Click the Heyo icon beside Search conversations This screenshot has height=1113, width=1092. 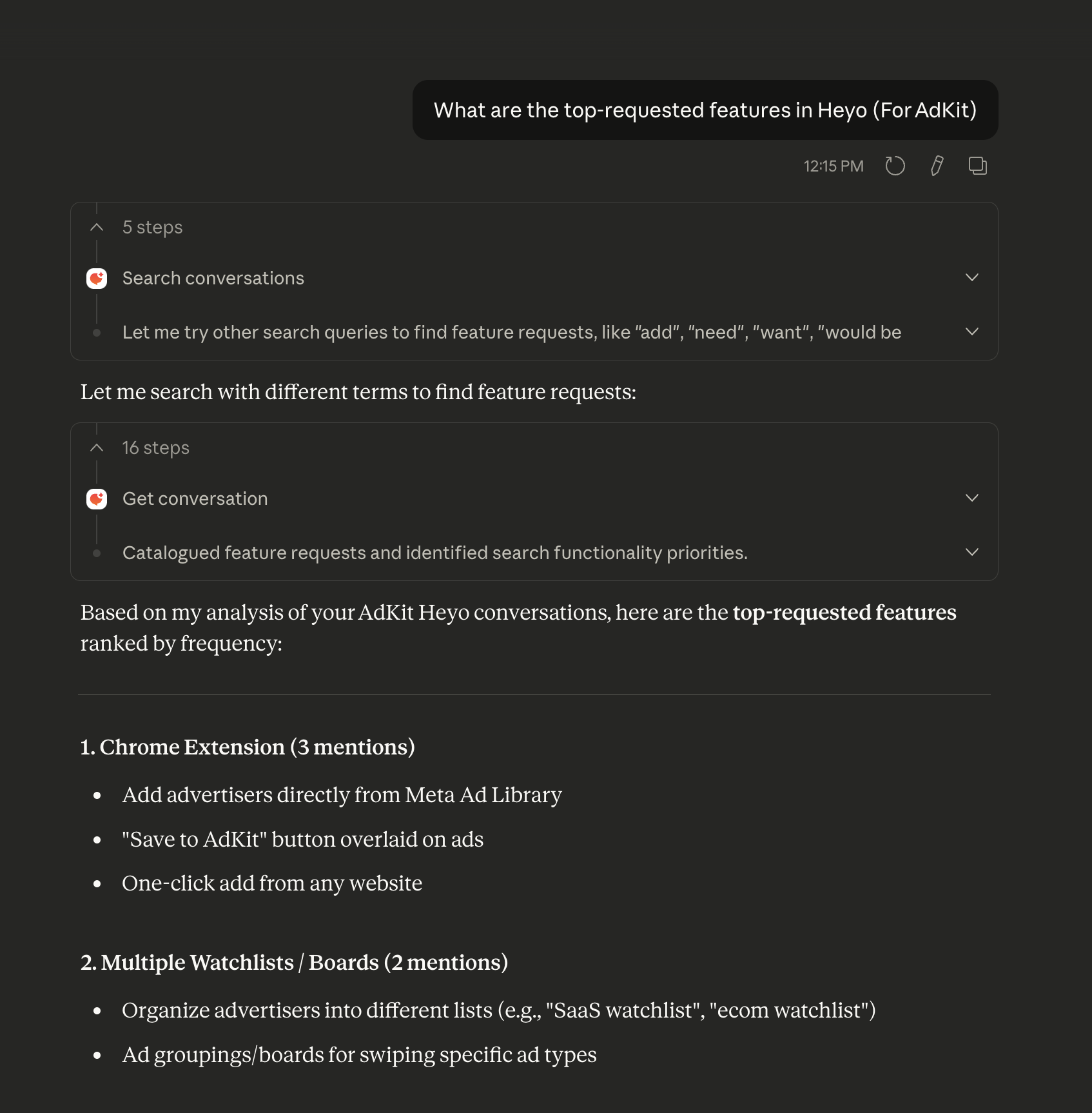click(x=97, y=279)
